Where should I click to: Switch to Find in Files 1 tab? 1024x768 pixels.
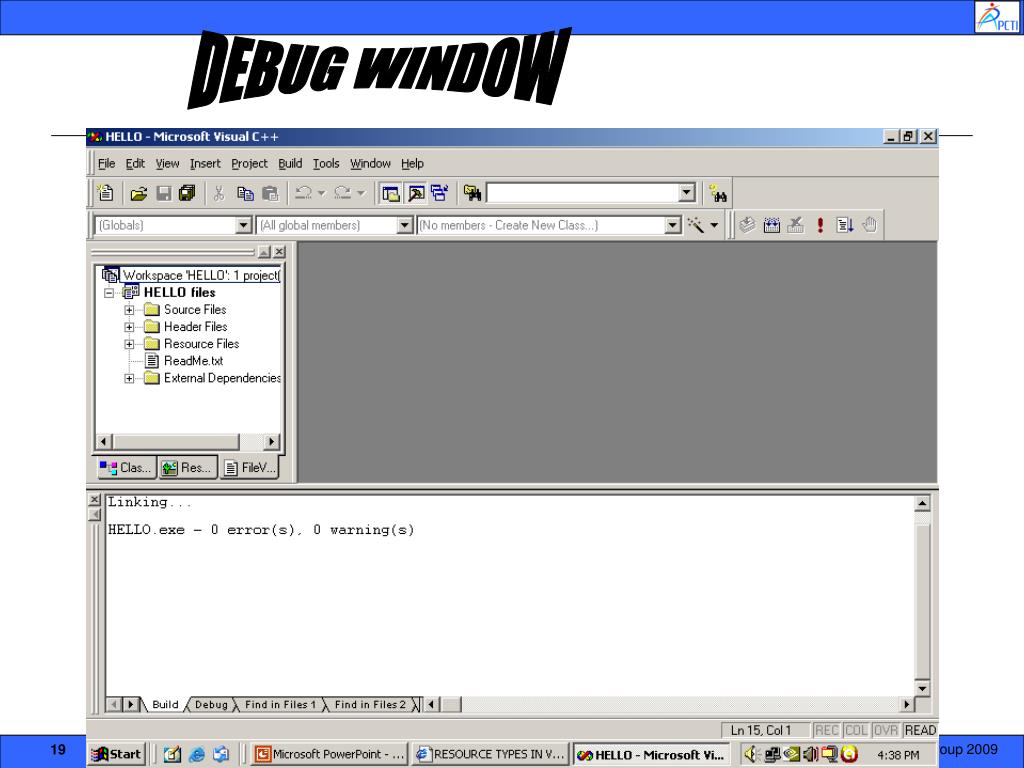click(280, 705)
